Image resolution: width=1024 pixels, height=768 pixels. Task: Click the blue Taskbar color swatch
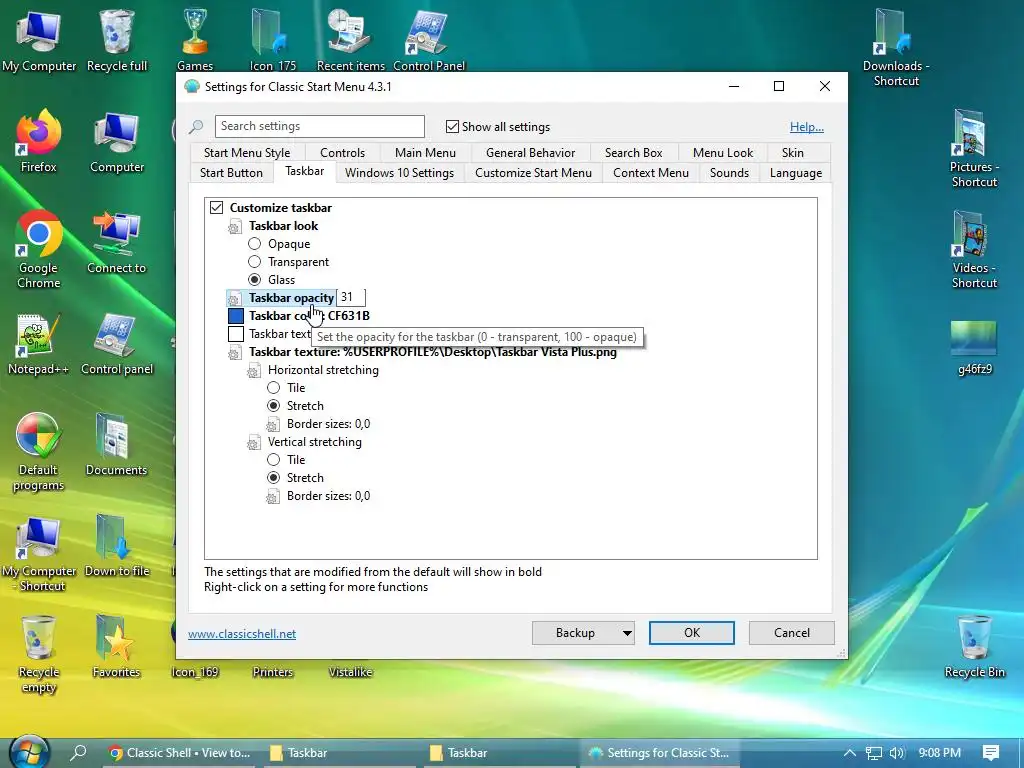tap(236, 316)
